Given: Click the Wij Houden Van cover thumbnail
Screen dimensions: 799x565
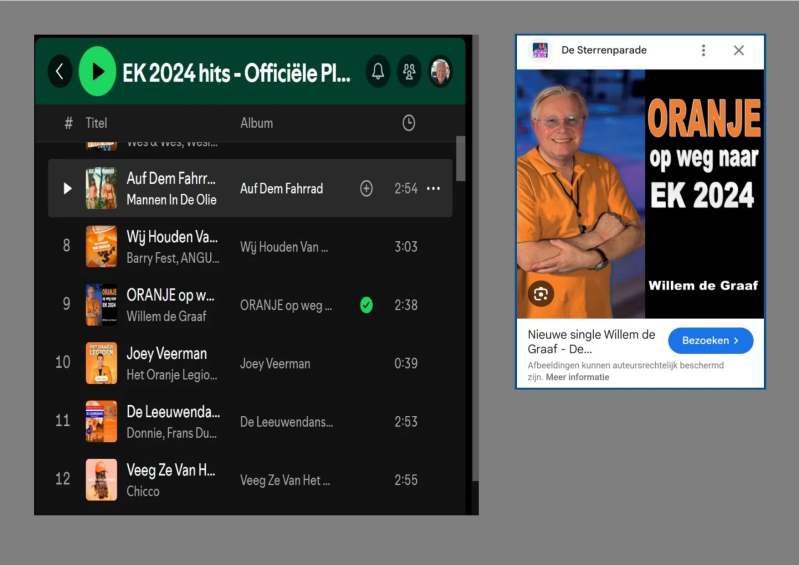Looking at the screenshot, I should point(101,247).
